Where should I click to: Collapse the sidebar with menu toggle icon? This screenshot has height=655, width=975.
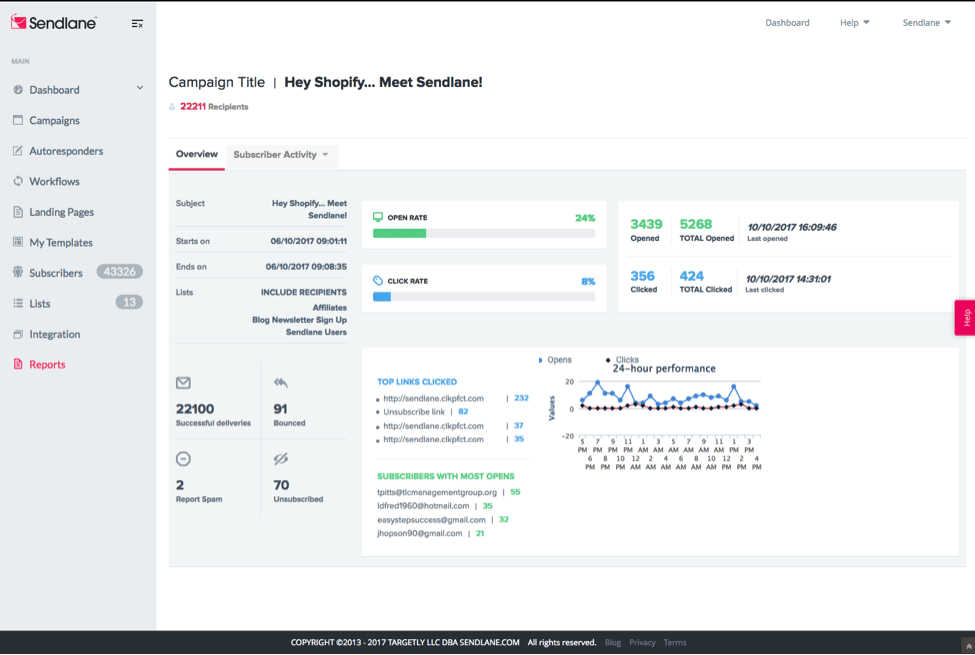click(x=137, y=24)
